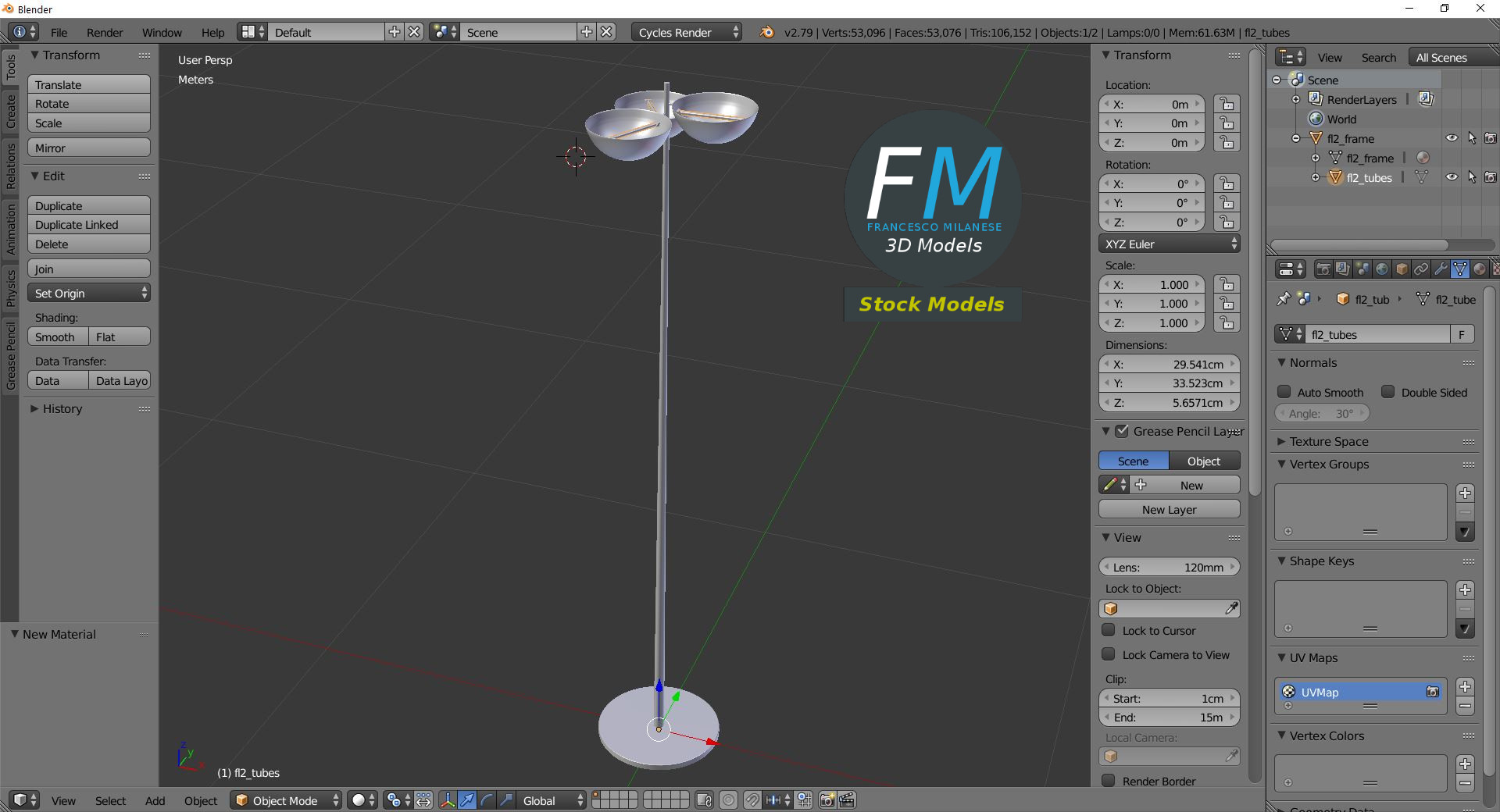
Task: Open the Scene properties tab icon
Action: coord(1362,269)
